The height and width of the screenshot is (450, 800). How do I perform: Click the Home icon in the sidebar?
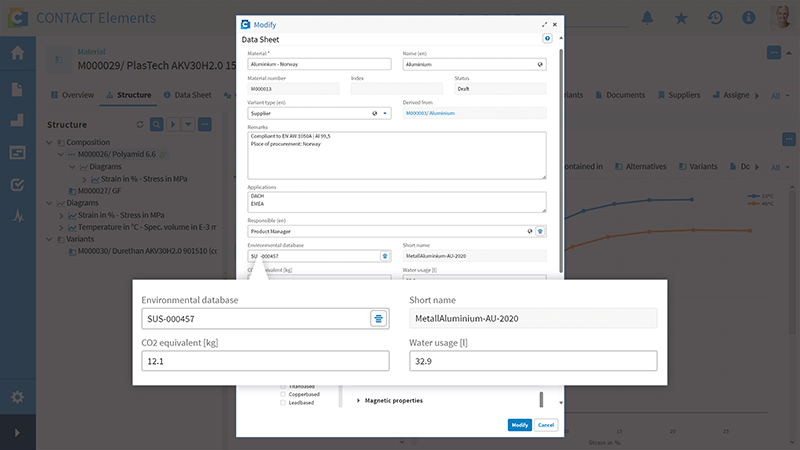17,53
